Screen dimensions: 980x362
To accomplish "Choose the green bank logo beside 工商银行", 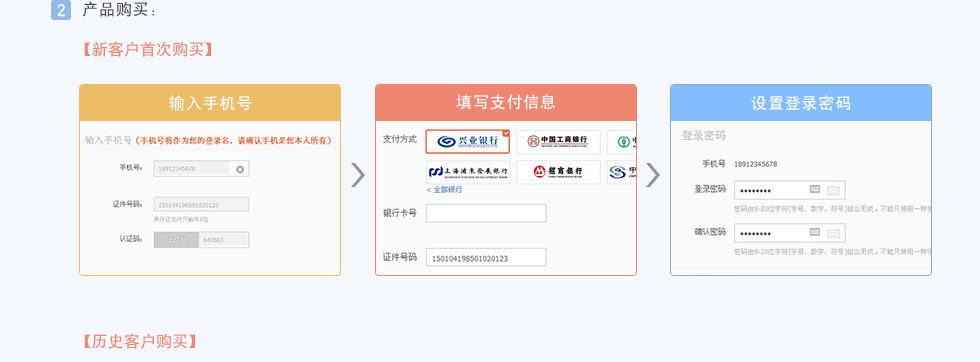I will coord(622,142).
